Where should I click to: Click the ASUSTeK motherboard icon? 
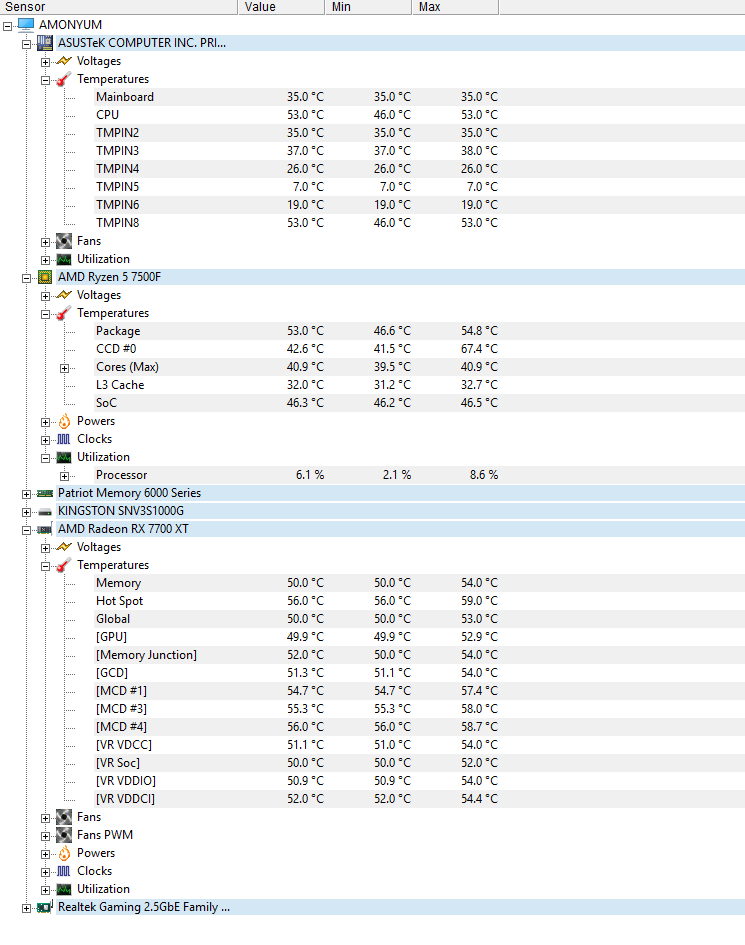tap(45, 43)
